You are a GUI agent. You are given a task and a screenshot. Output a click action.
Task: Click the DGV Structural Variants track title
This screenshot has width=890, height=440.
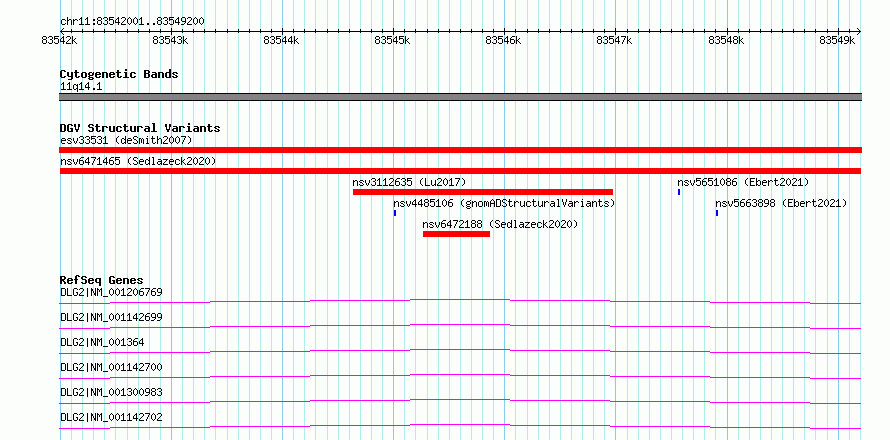pos(140,128)
